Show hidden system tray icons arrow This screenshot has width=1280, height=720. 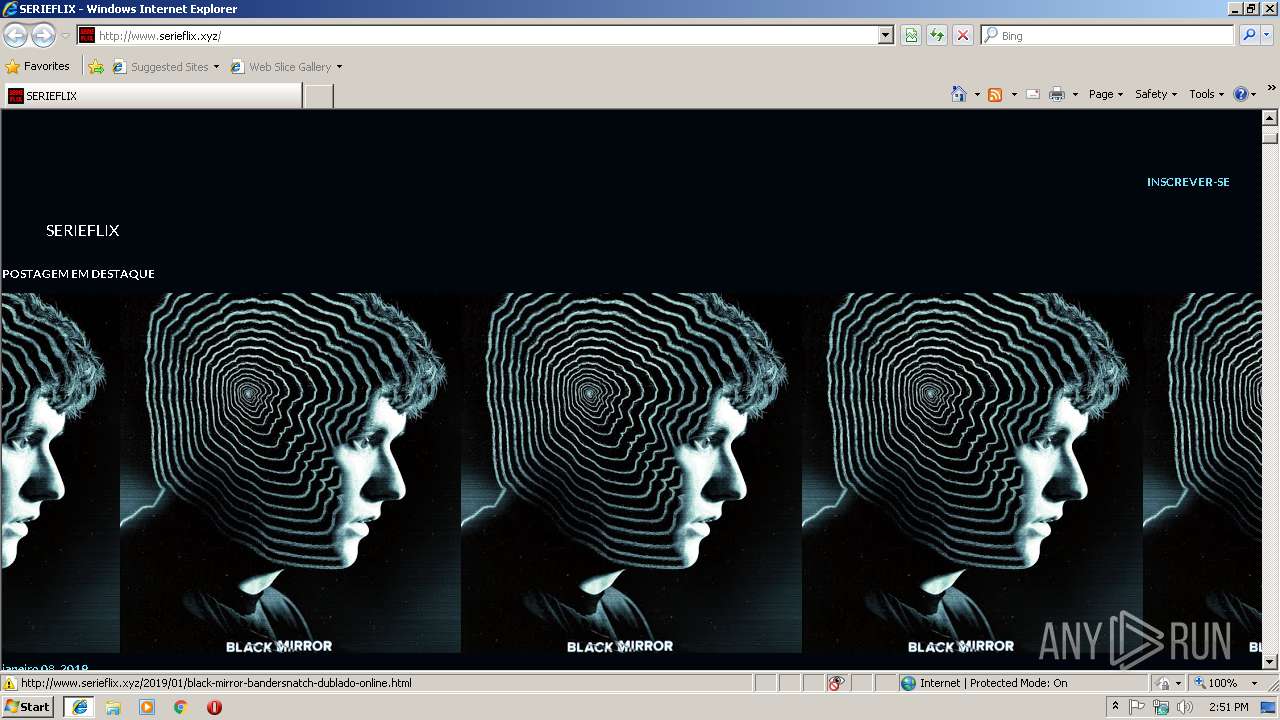click(1115, 706)
